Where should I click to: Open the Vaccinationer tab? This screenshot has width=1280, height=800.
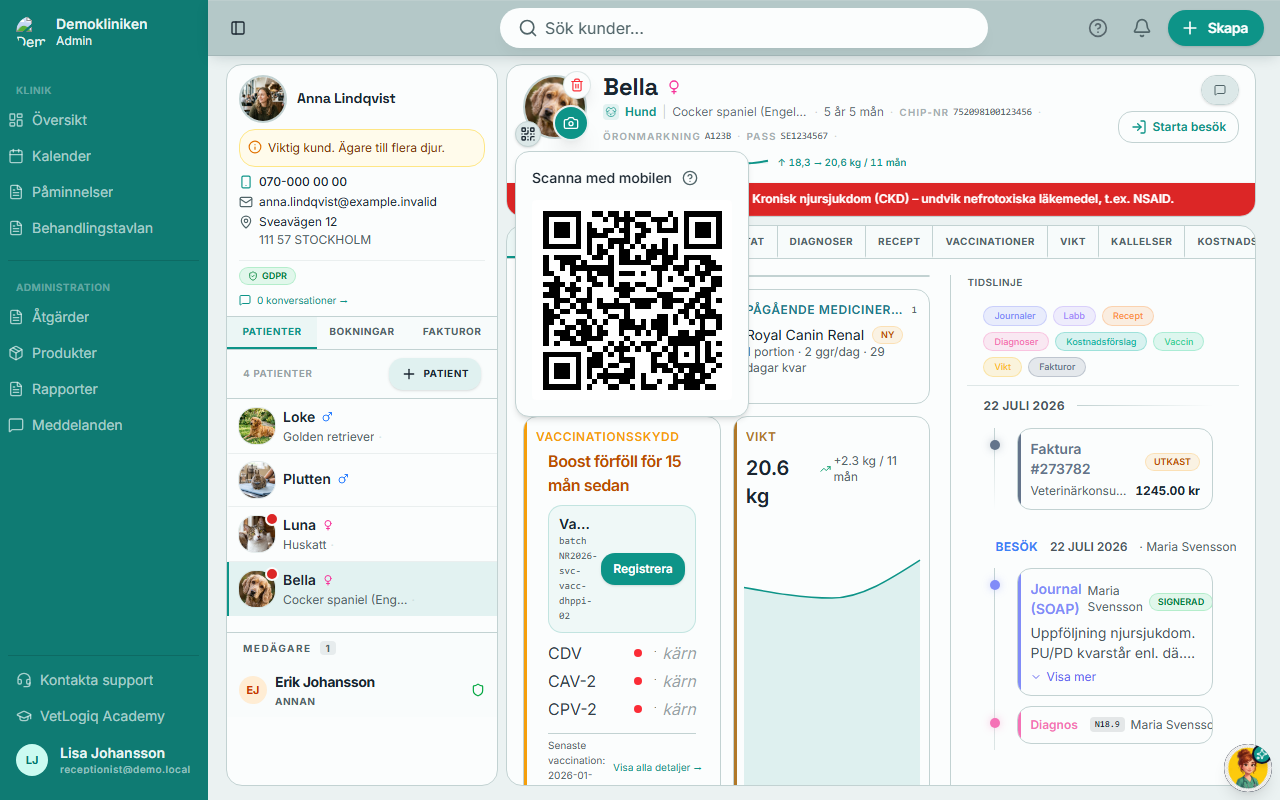[x=990, y=242]
